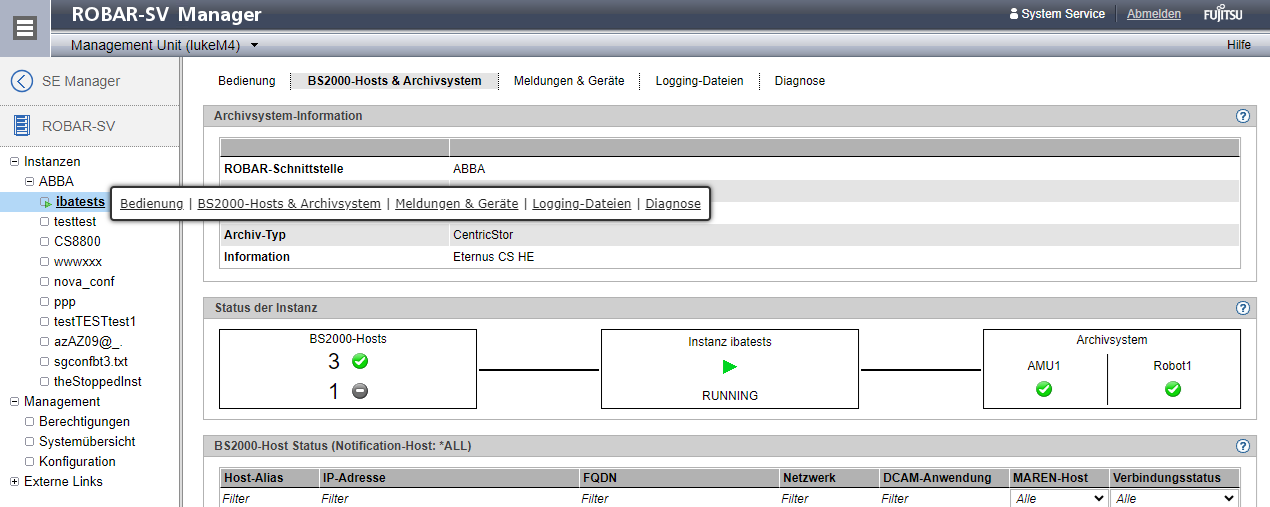The image size is (1270, 507).
Task: Open Systemübersicht under Management
Action: [87, 441]
